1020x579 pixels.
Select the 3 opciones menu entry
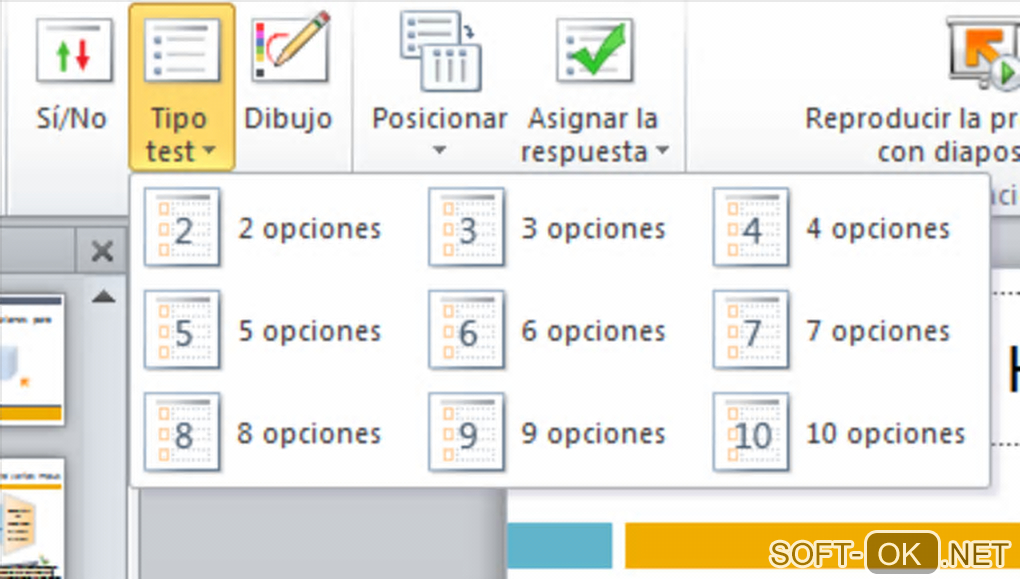click(592, 229)
